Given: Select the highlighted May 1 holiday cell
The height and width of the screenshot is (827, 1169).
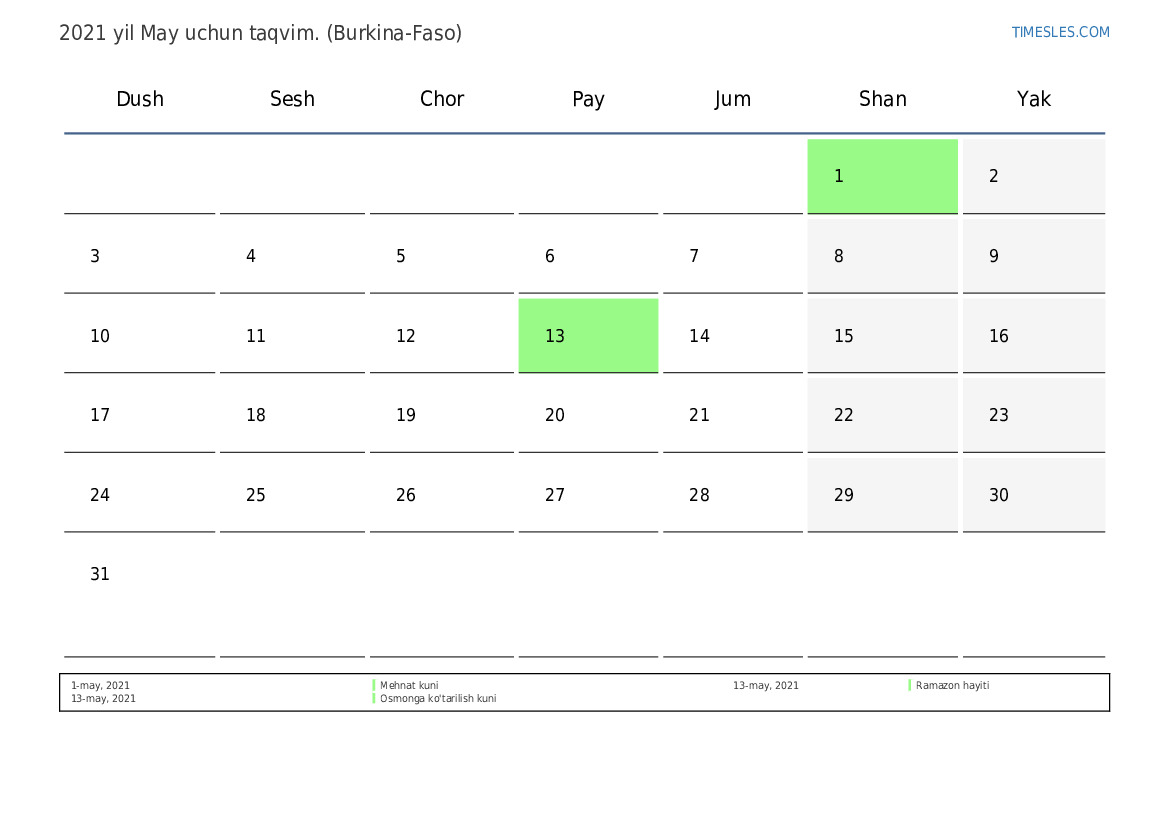Looking at the screenshot, I should 882,176.
